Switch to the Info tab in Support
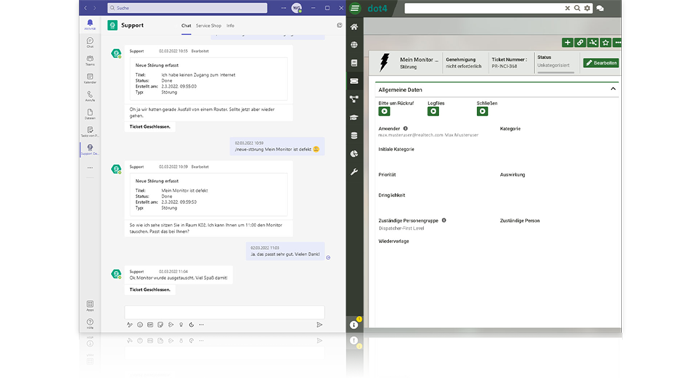The width and height of the screenshot is (700, 379). (x=230, y=26)
